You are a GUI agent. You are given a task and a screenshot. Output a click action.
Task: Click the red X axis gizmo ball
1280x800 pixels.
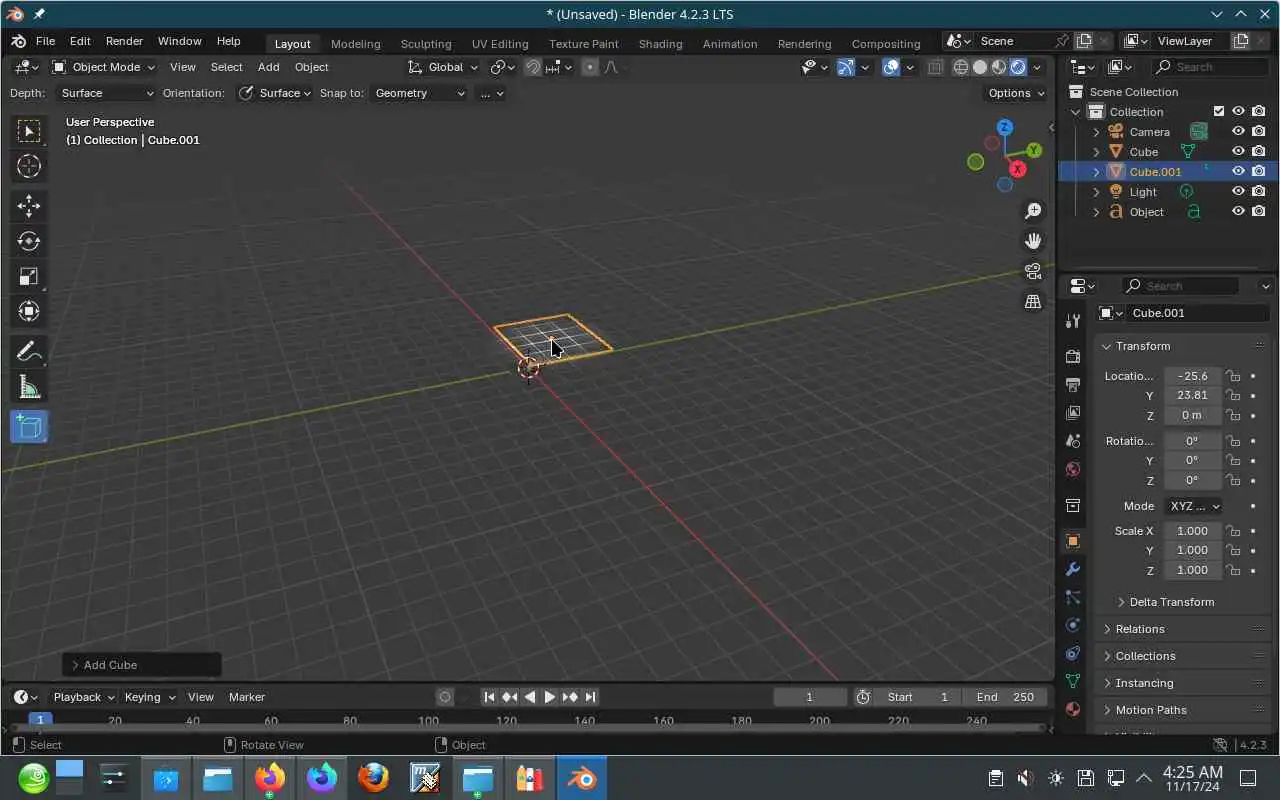pyautogui.click(x=1018, y=169)
